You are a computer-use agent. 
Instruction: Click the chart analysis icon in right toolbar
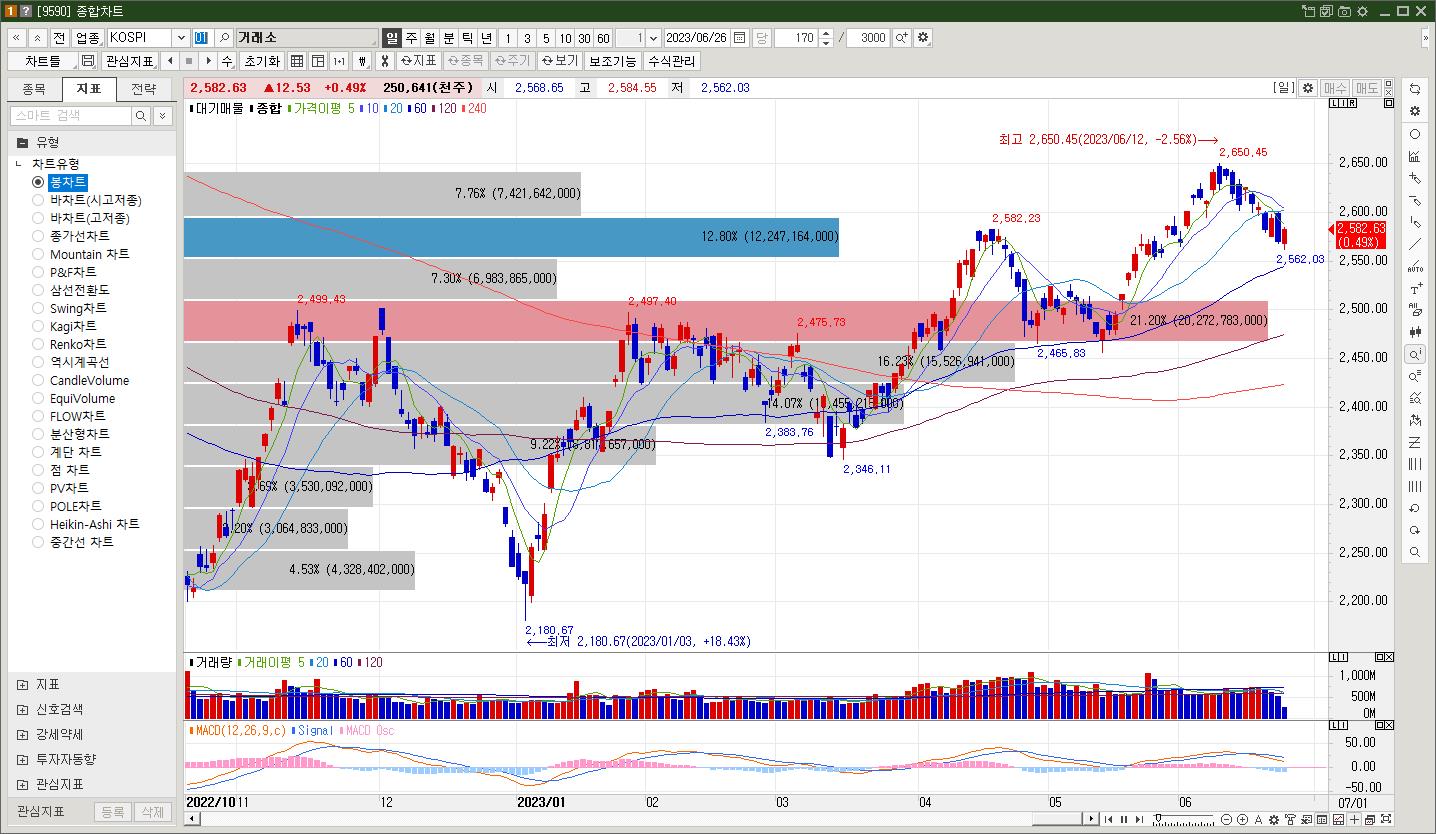[1414, 156]
